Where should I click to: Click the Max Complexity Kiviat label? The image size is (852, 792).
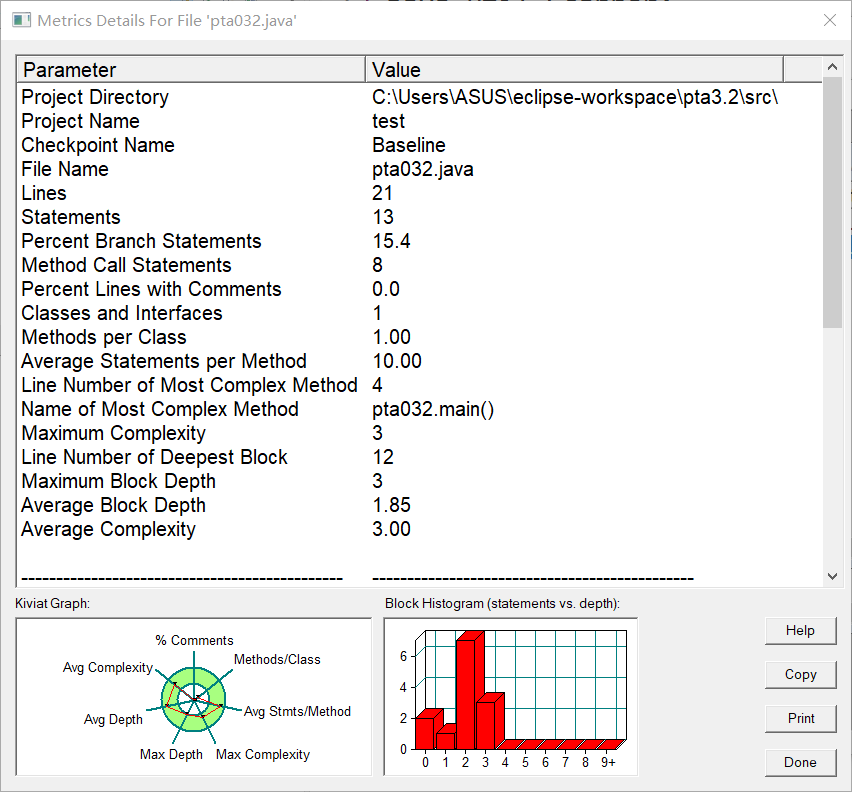coord(263,755)
